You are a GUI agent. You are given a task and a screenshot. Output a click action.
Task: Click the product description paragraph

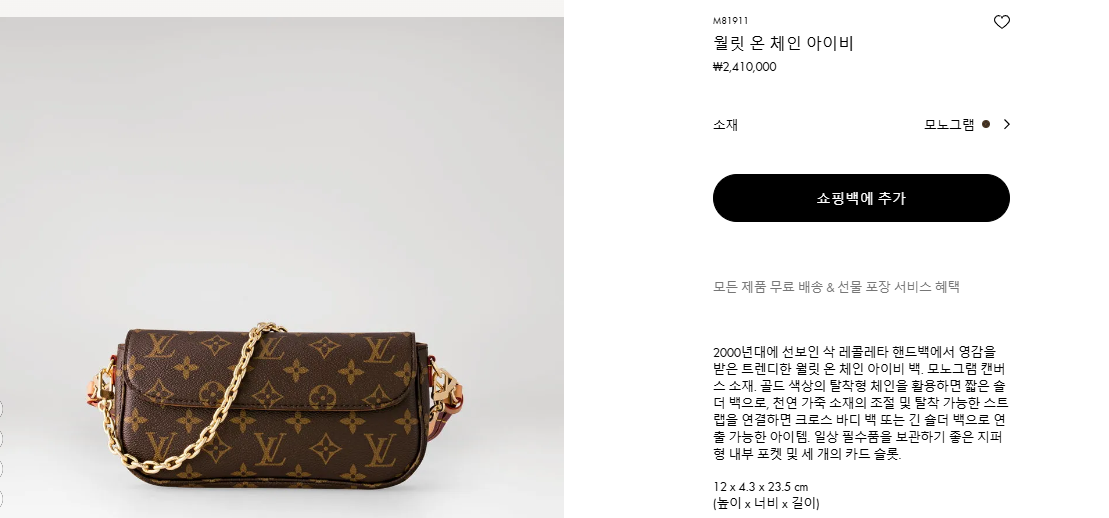point(861,403)
